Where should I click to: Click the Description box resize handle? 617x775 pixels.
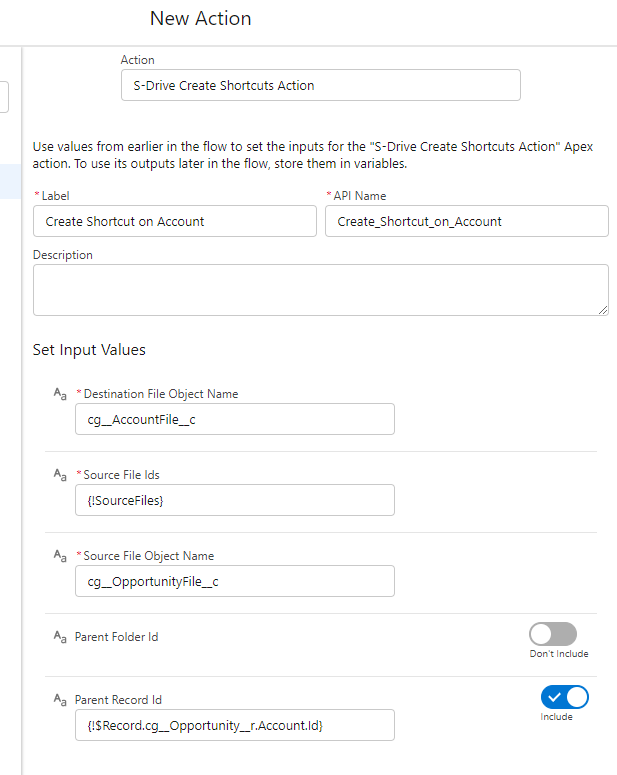coord(603,310)
